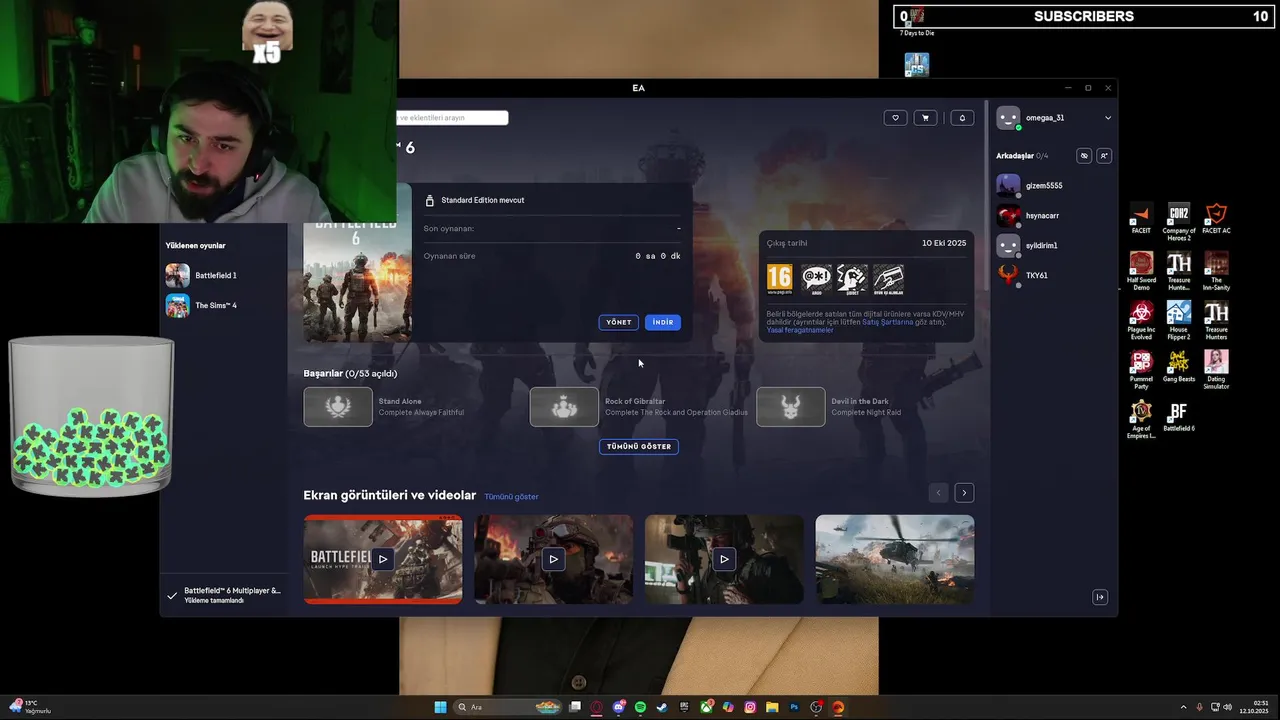
Task: Play the Battlefield launch hype trailer
Action: click(x=383, y=559)
